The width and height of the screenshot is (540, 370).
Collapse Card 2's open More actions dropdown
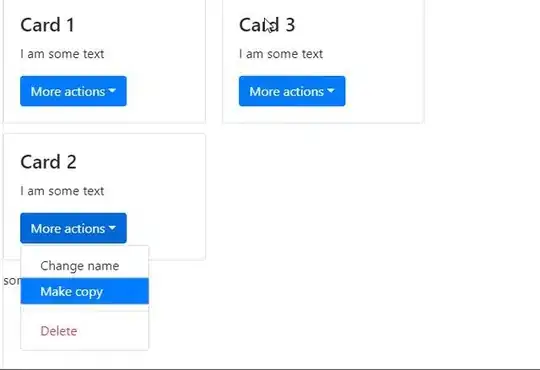pos(73,228)
